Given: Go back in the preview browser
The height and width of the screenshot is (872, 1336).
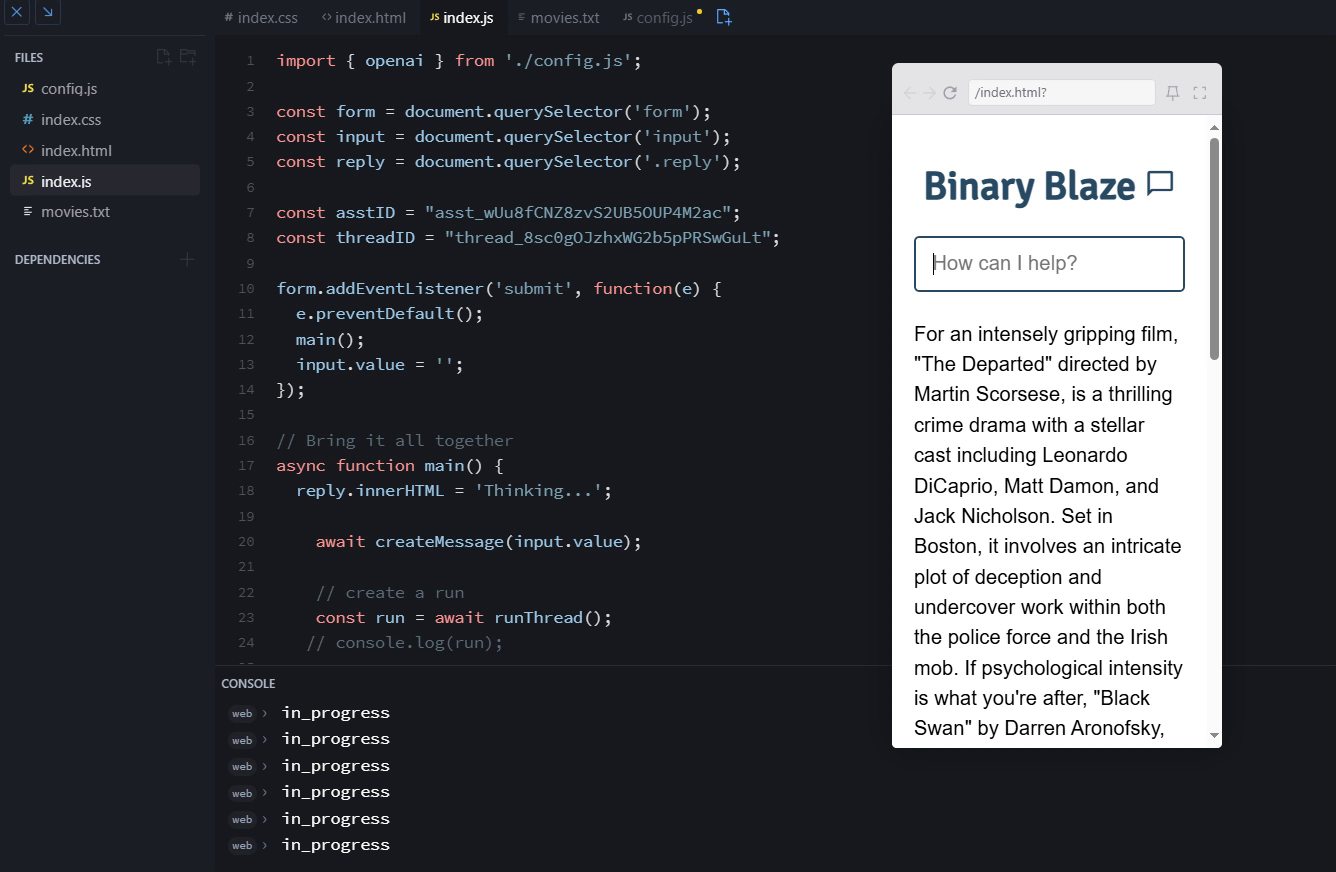Looking at the screenshot, I should (x=910, y=93).
